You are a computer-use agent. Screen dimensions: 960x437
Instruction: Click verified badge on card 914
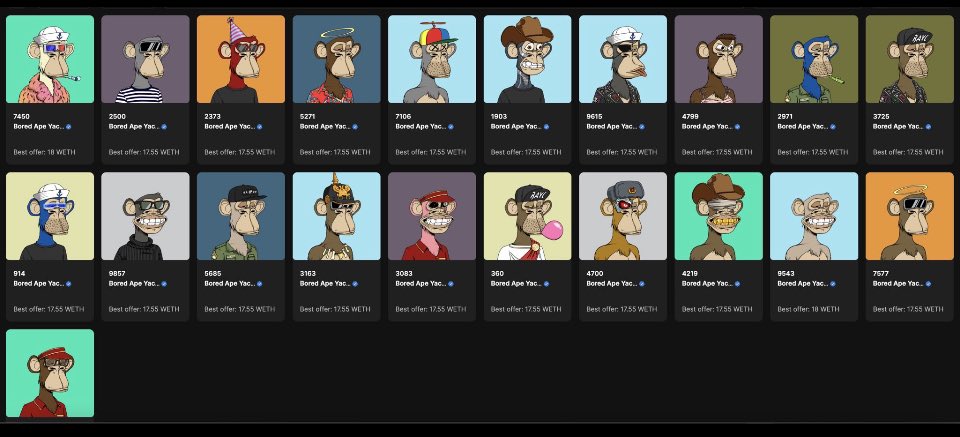click(x=69, y=283)
